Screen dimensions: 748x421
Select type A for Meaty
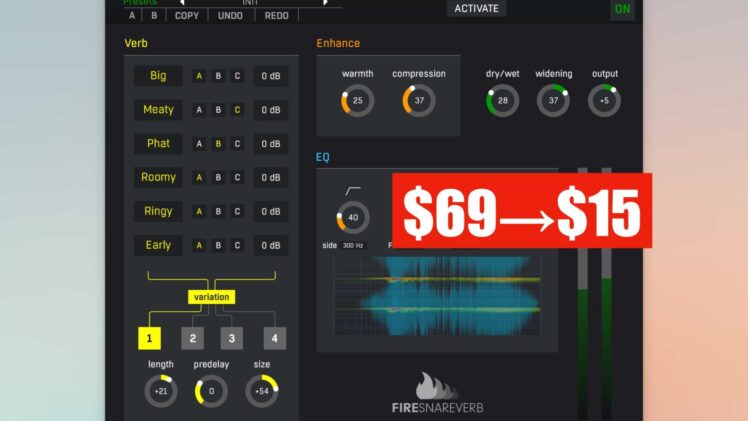(199, 110)
